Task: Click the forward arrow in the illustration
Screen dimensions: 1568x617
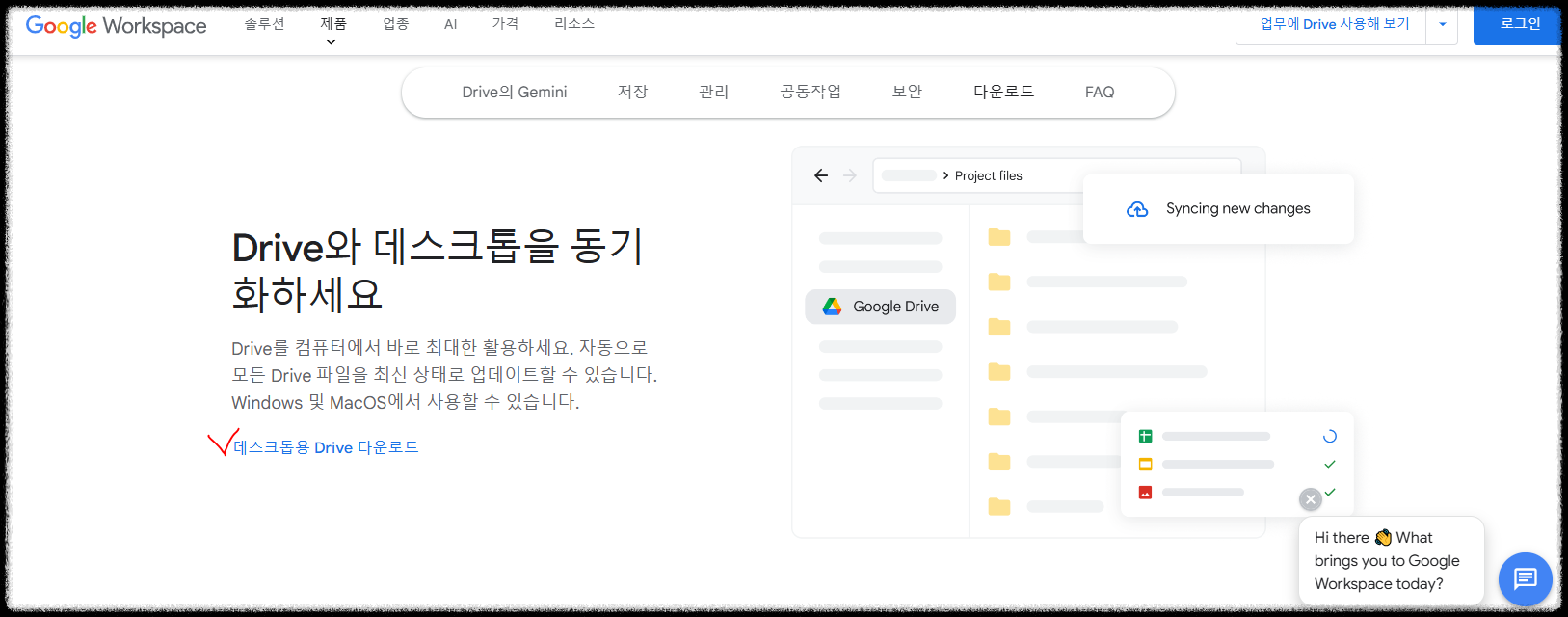Action: point(850,175)
